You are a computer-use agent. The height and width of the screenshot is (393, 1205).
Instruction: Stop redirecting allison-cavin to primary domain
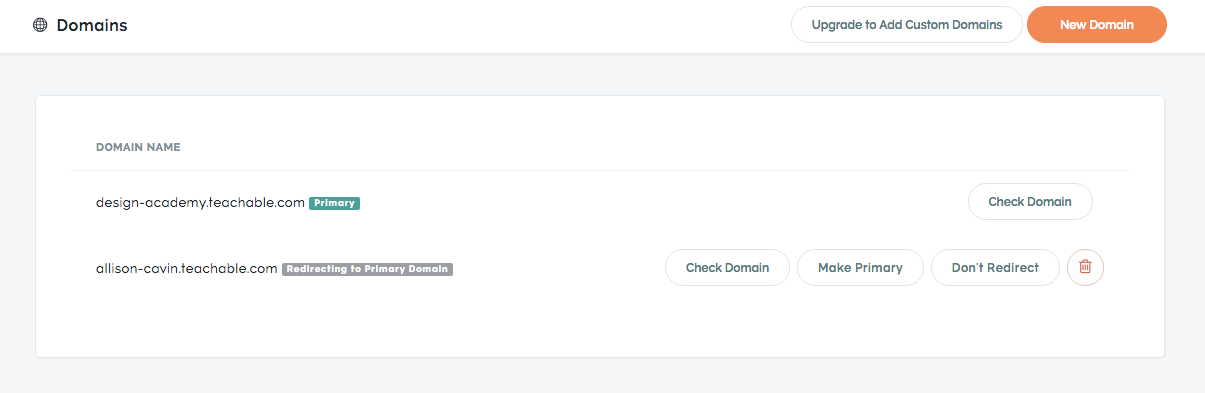(995, 267)
